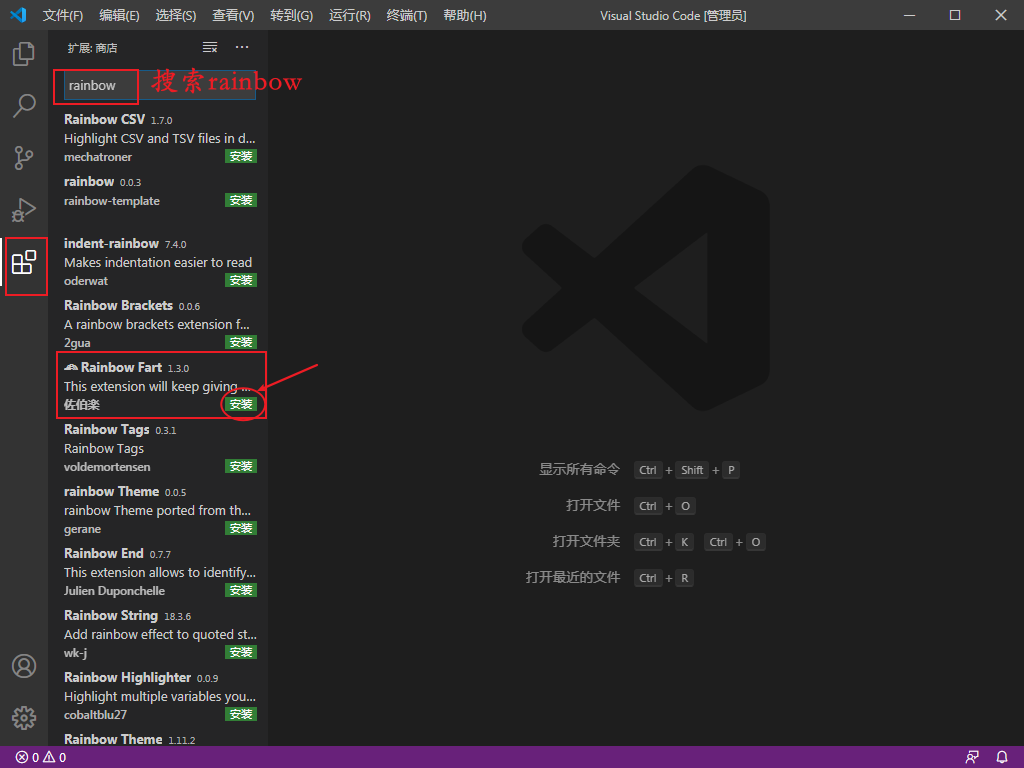1024x768 pixels.
Task: Open the Extensions view icon
Action: coord(24,262)
